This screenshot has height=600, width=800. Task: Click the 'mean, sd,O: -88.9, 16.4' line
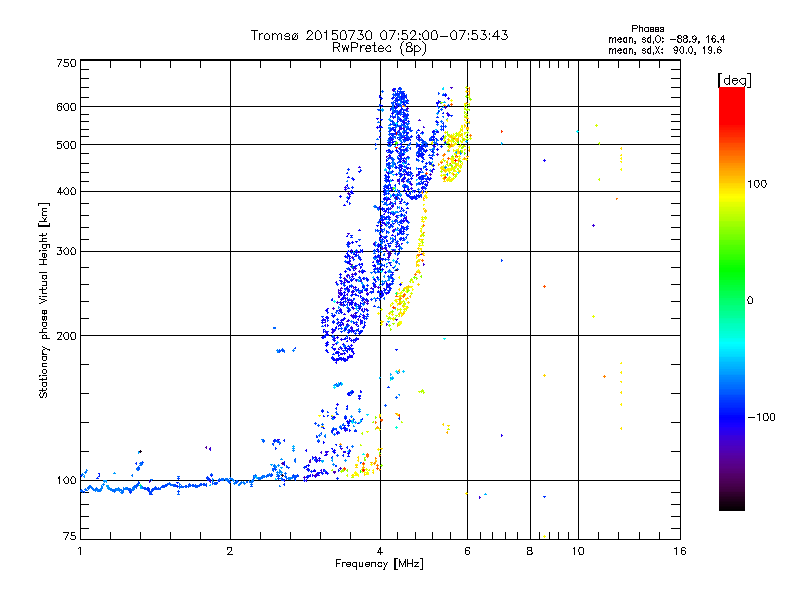[x=666, y=39]
